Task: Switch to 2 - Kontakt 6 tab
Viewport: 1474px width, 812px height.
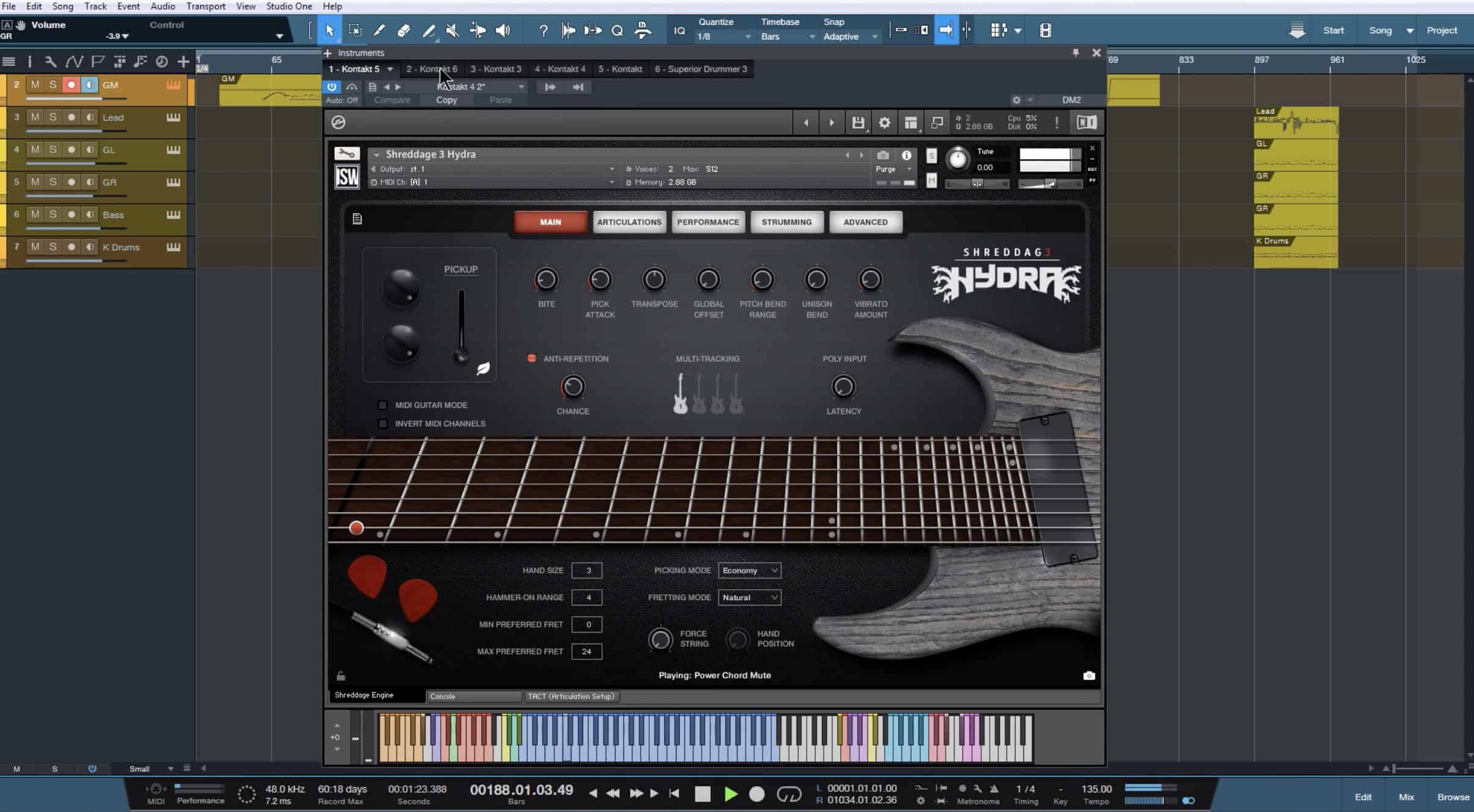Action: click(x=432, y=69)
